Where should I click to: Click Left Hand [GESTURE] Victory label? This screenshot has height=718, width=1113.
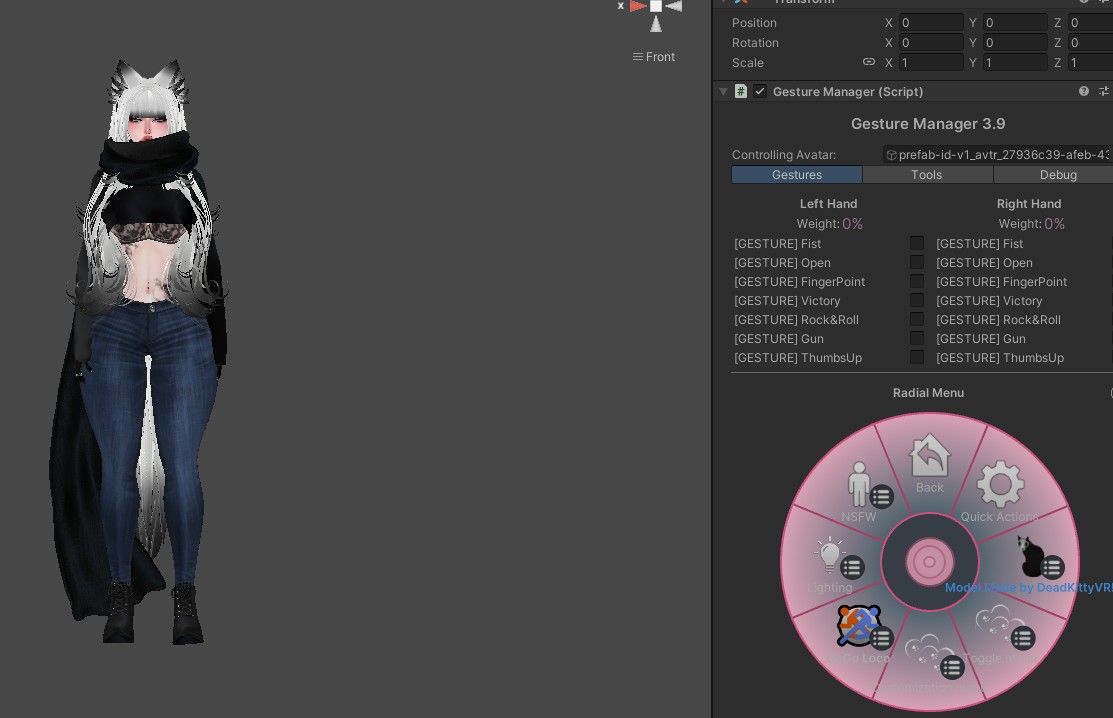tap(787, 301)
